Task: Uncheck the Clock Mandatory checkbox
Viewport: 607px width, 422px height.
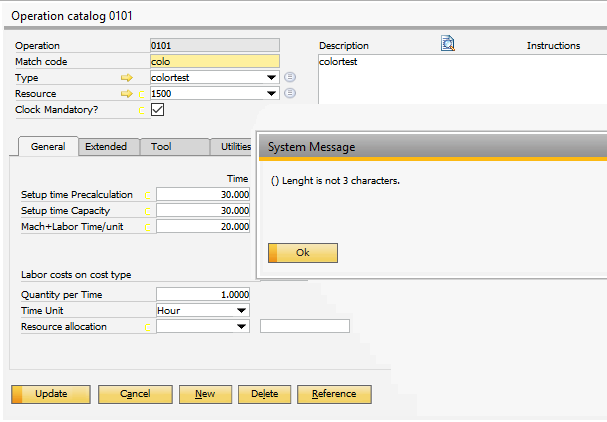Action: (x=157, y=110)
